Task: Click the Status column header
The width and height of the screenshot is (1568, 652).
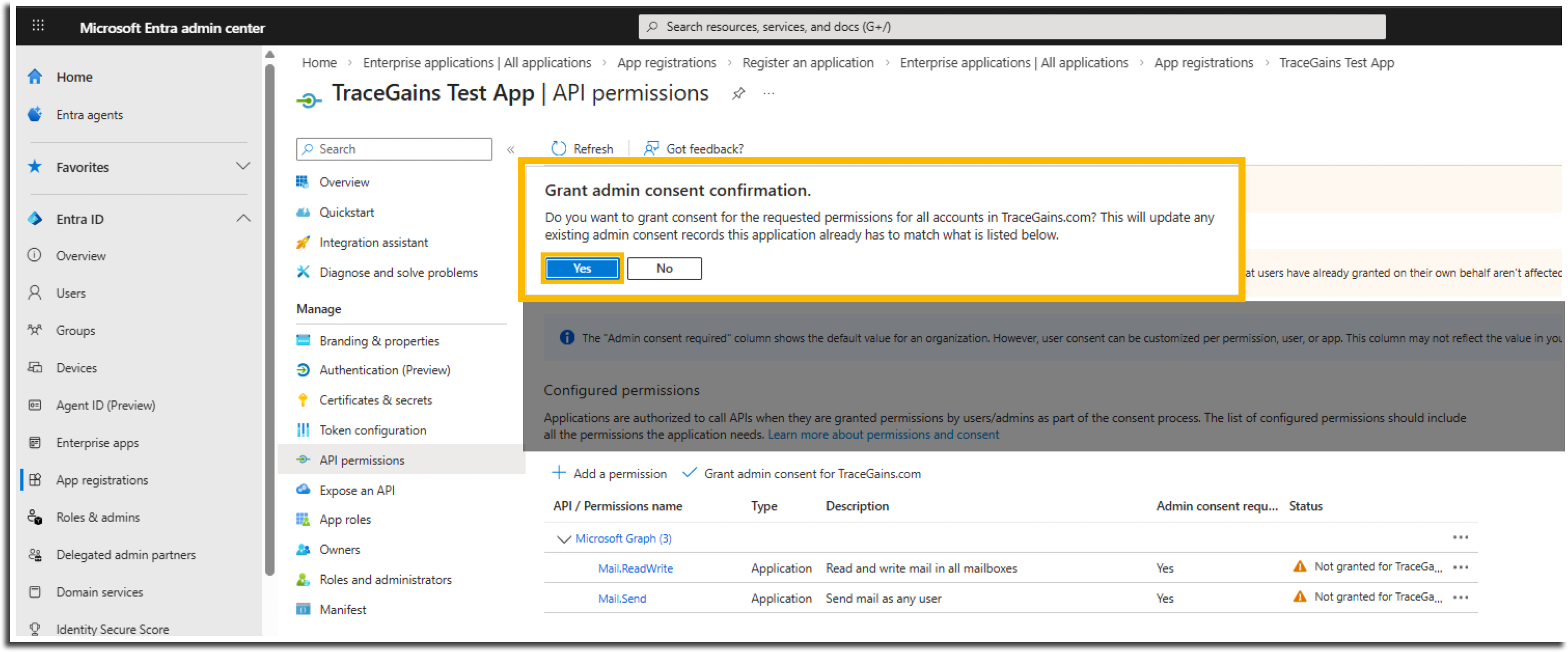Action: 1305,506
